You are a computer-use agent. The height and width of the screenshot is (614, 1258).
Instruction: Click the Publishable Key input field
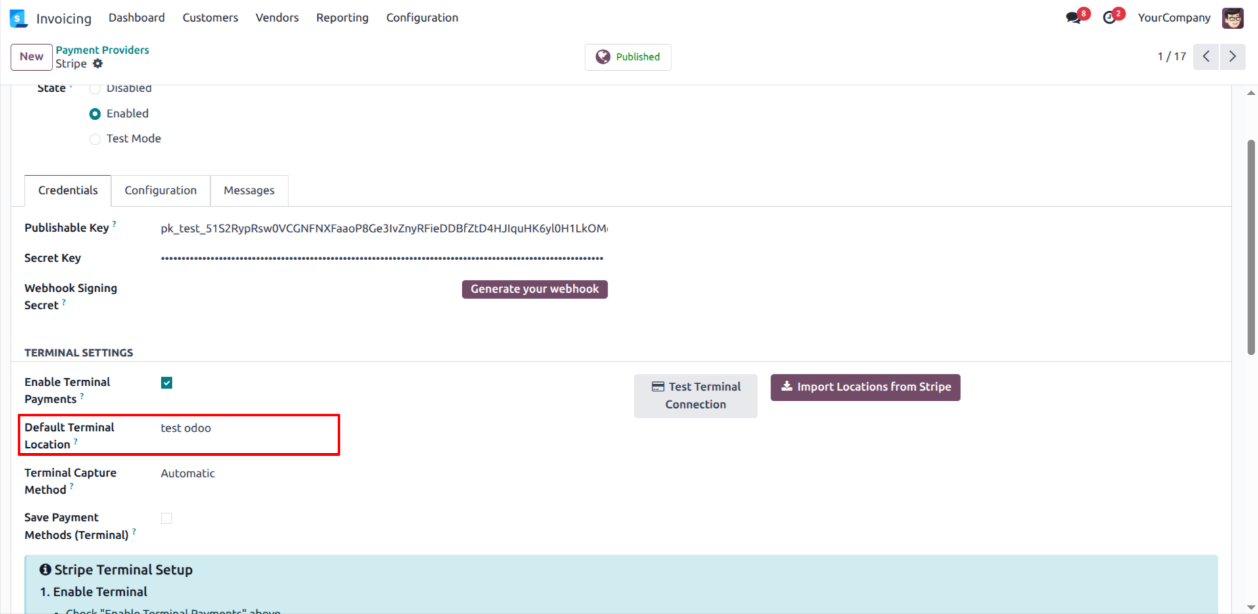click(x=384, y=229)
